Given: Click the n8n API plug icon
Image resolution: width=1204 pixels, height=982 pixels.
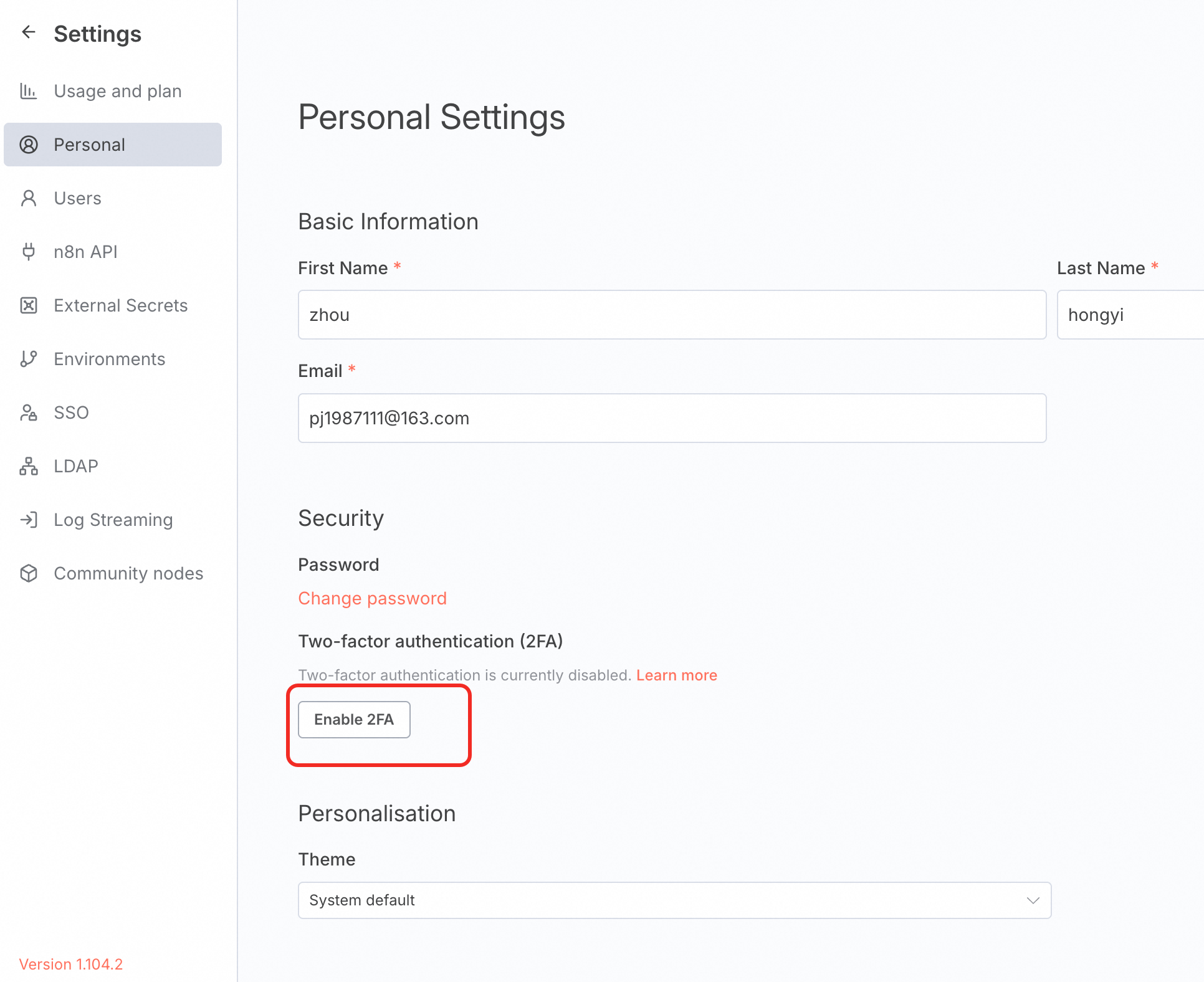Looking at the screenshot, I should pos(29,252).
